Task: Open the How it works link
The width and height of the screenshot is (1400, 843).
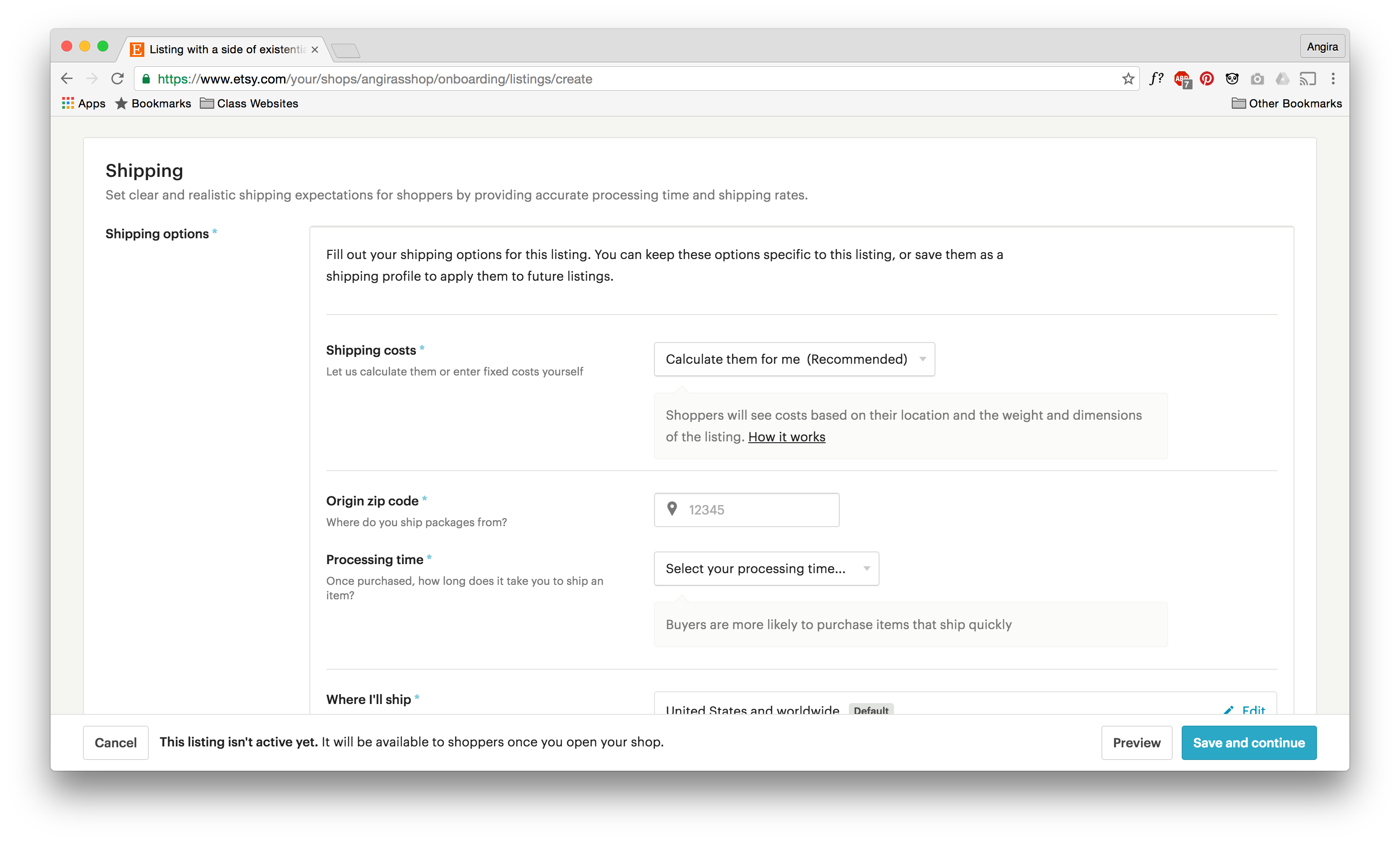Action: [786, 437]
